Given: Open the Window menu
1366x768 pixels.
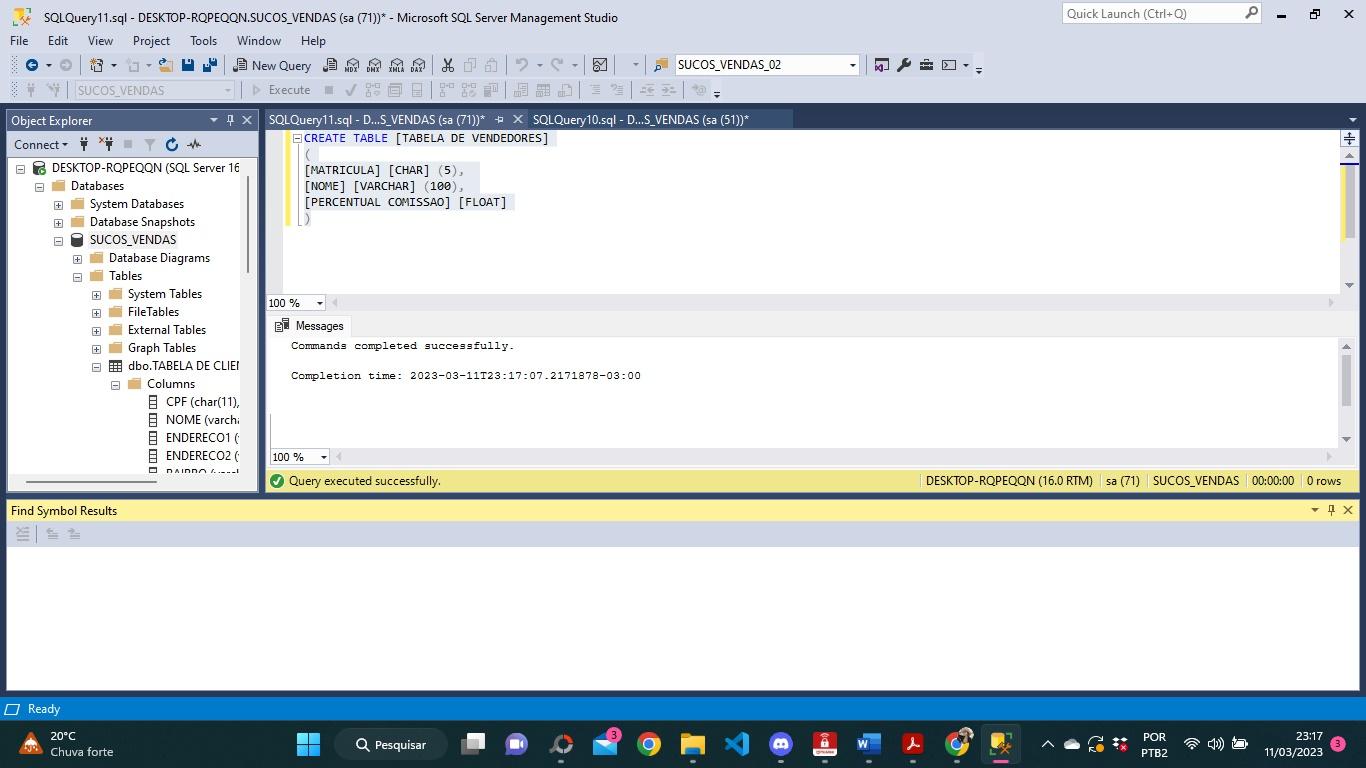Looking at the screenshot, I should tap(258, 41).
